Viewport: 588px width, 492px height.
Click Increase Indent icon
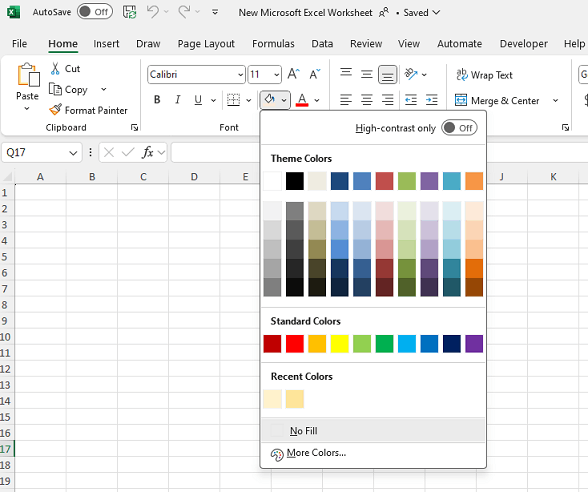coord(432,100)
